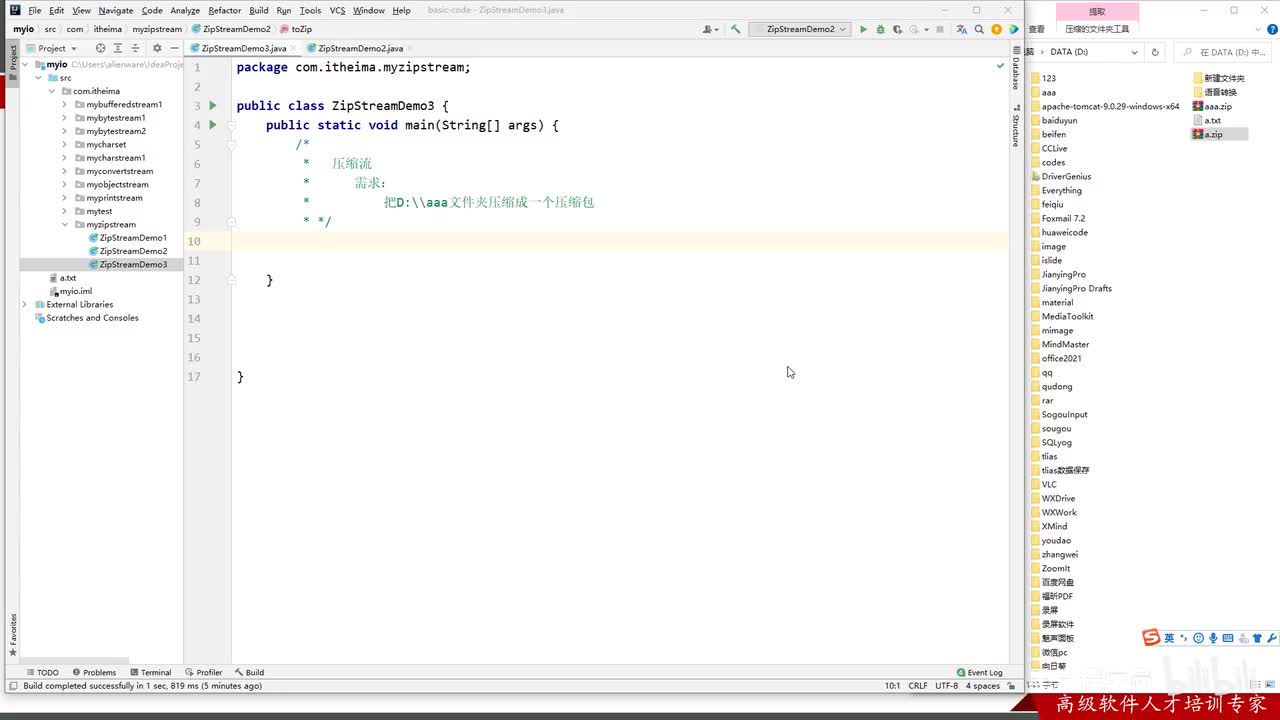Open the Problems tool window
Viewport: 1280px width, 720px height.
click(x=93, y=672)
